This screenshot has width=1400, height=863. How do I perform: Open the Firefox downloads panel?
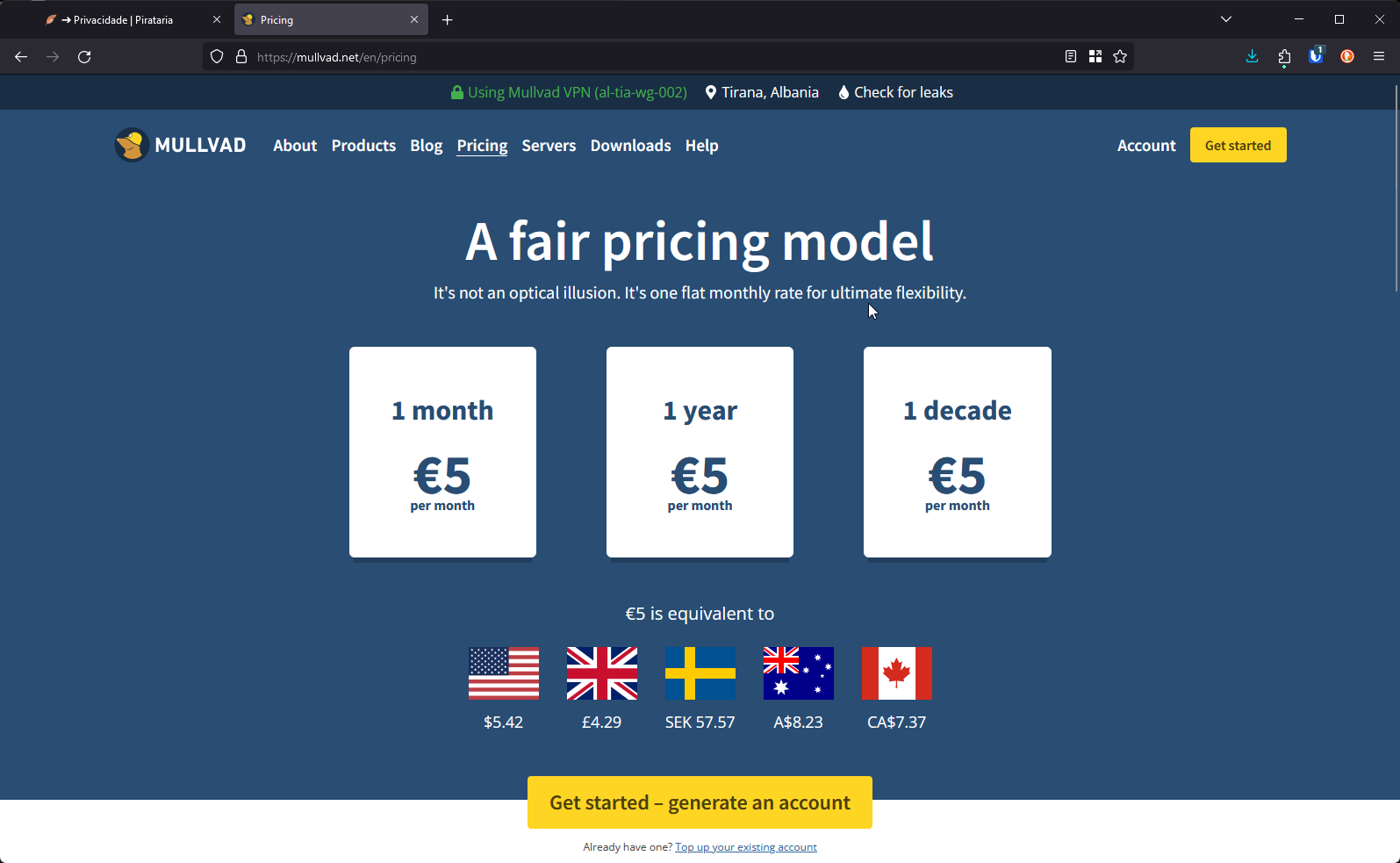pyautogui.click(x=1252, y=57)
